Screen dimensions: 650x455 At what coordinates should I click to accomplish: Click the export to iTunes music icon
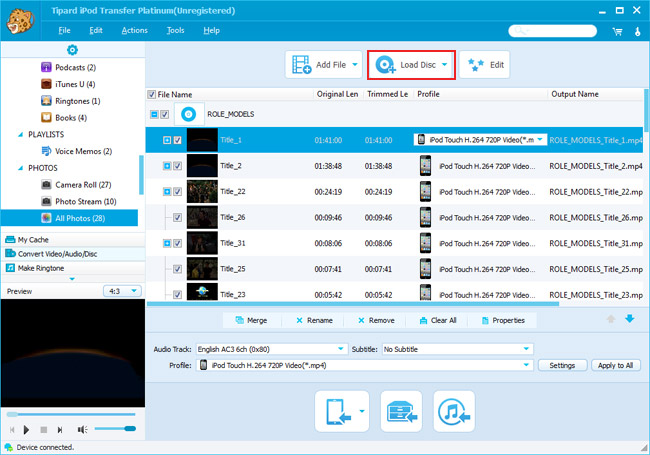click(x=454, y=411)
